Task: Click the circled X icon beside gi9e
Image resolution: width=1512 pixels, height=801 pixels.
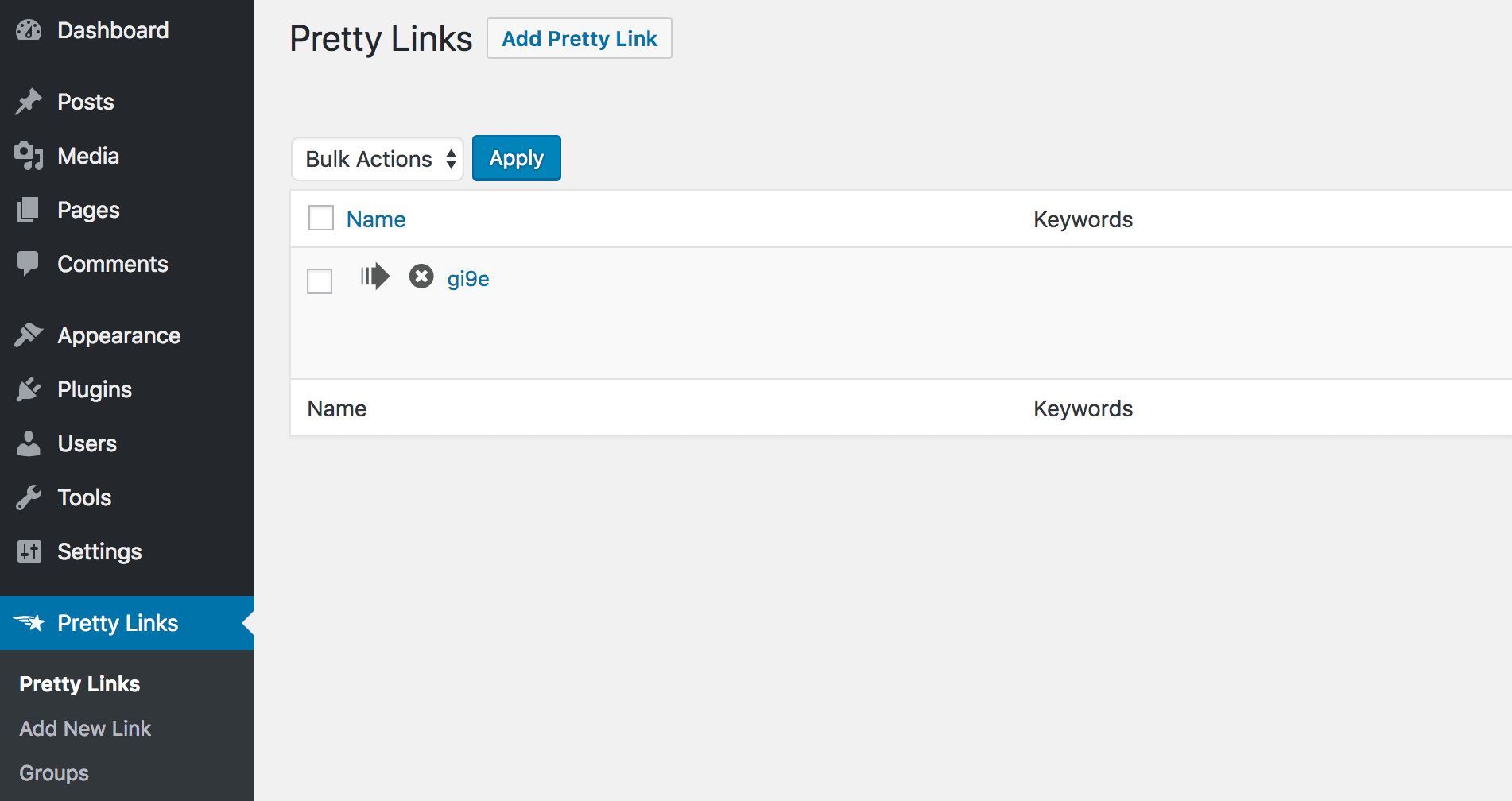Action: tap(421, 276)
